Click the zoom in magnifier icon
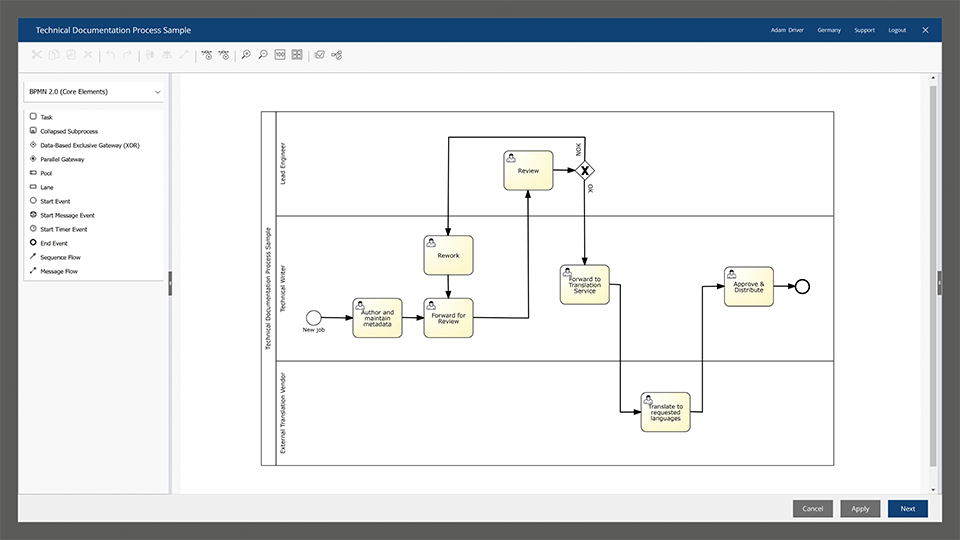 pyautogui.click(x=246, y=55)
